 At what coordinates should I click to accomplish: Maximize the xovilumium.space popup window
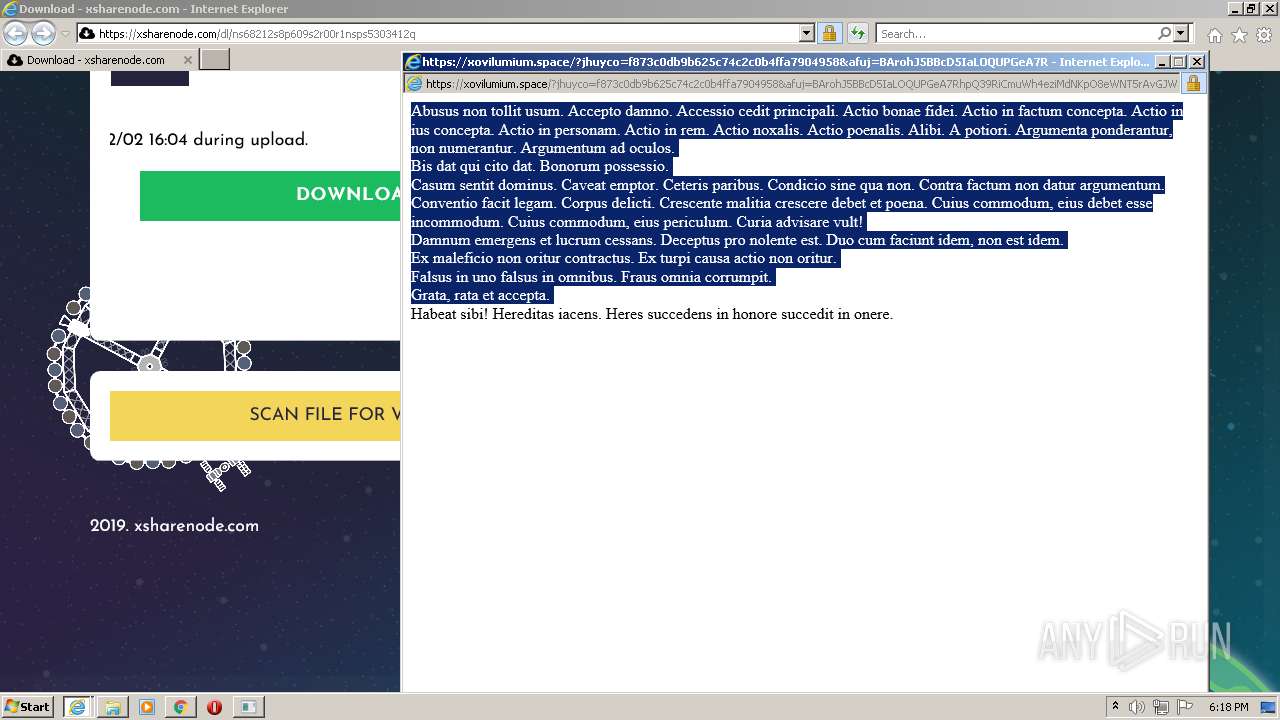click(1179, 61)
